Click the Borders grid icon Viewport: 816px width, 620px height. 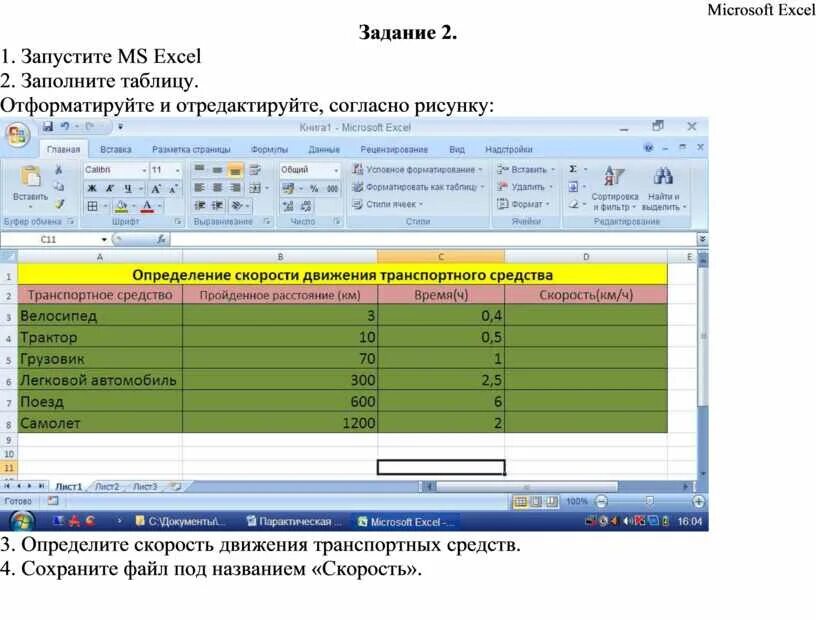pos(92,206)
